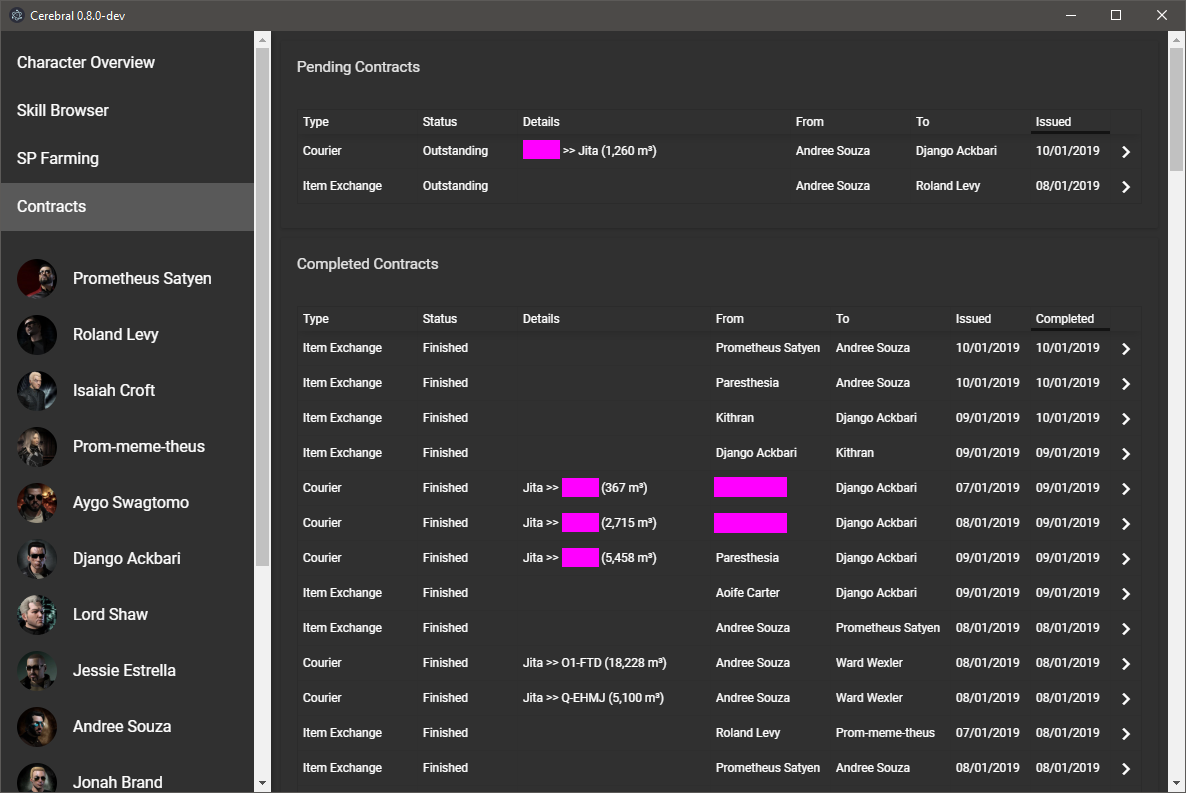Click the sidebar scroll down arrow

point(262,783)
